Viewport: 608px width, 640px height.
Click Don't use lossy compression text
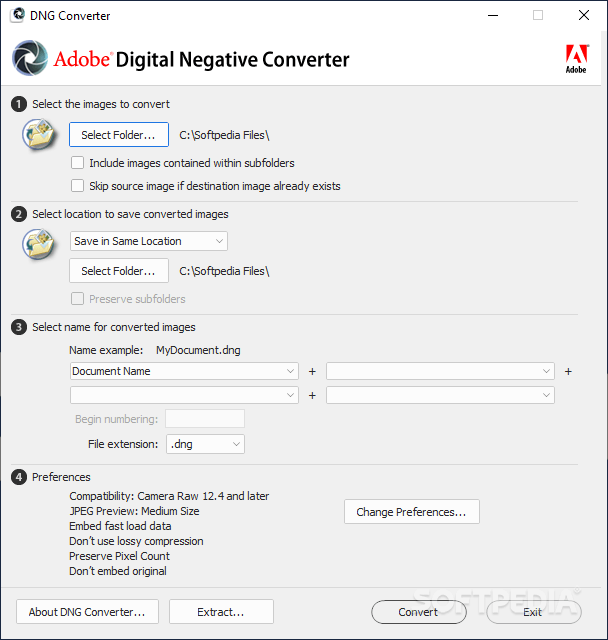coord(136,541)
